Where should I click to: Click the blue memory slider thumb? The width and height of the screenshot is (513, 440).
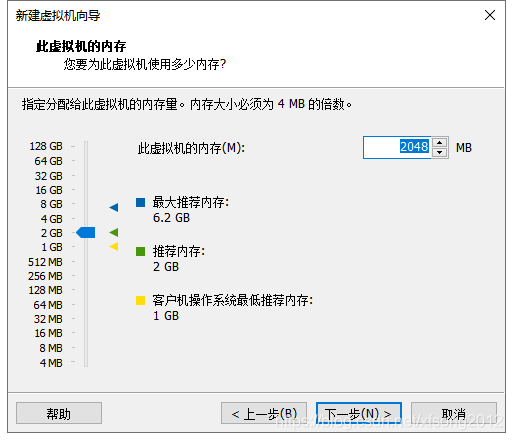pyautogui.click(x=86, y=232)
